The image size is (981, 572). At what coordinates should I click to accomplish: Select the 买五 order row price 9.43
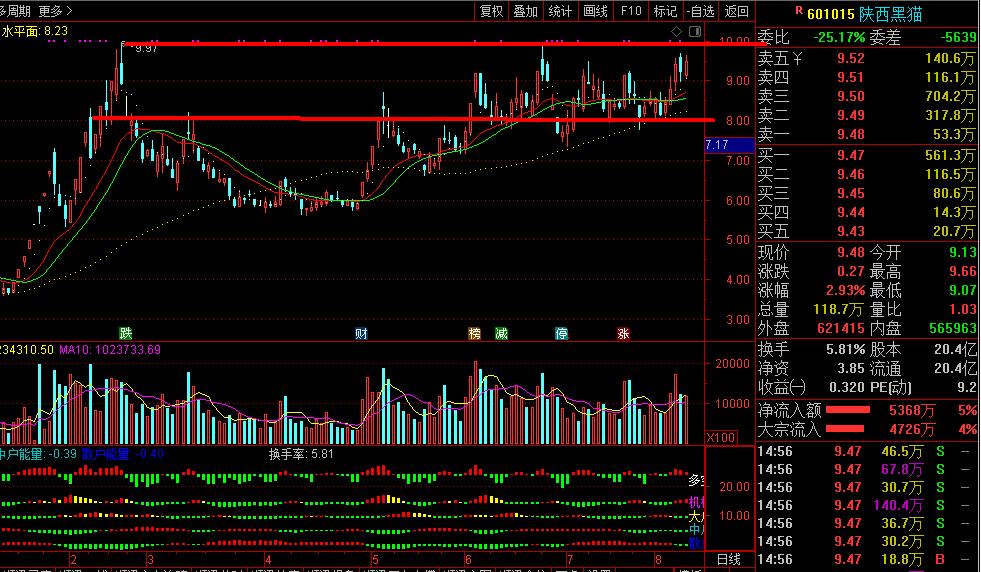(851, 231)
